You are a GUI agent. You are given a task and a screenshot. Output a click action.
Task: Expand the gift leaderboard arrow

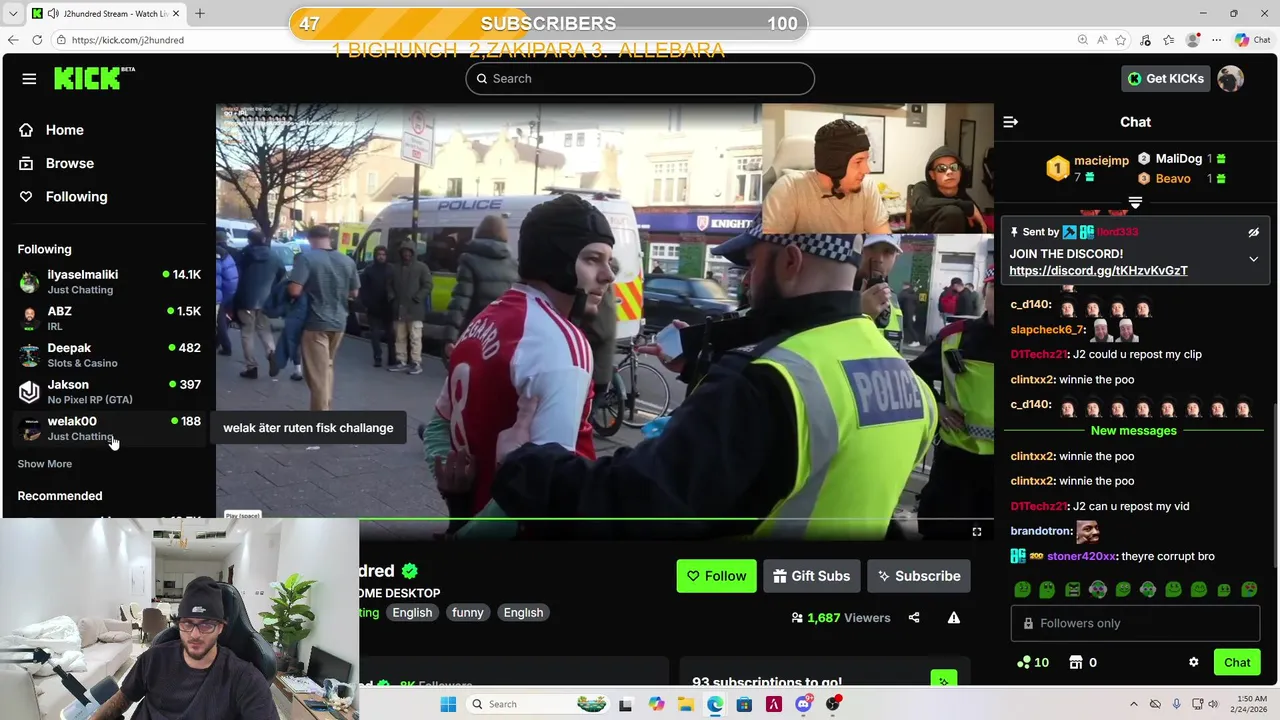point(1135,203)
